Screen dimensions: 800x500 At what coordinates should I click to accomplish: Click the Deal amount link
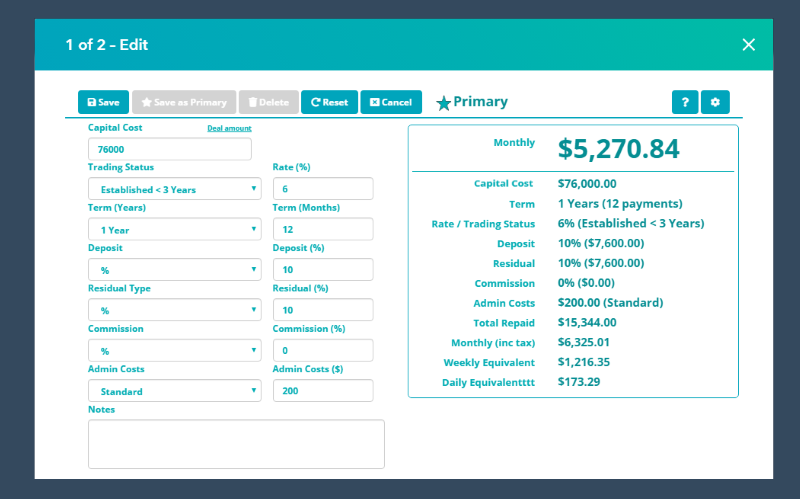click(x=229, y=128)
